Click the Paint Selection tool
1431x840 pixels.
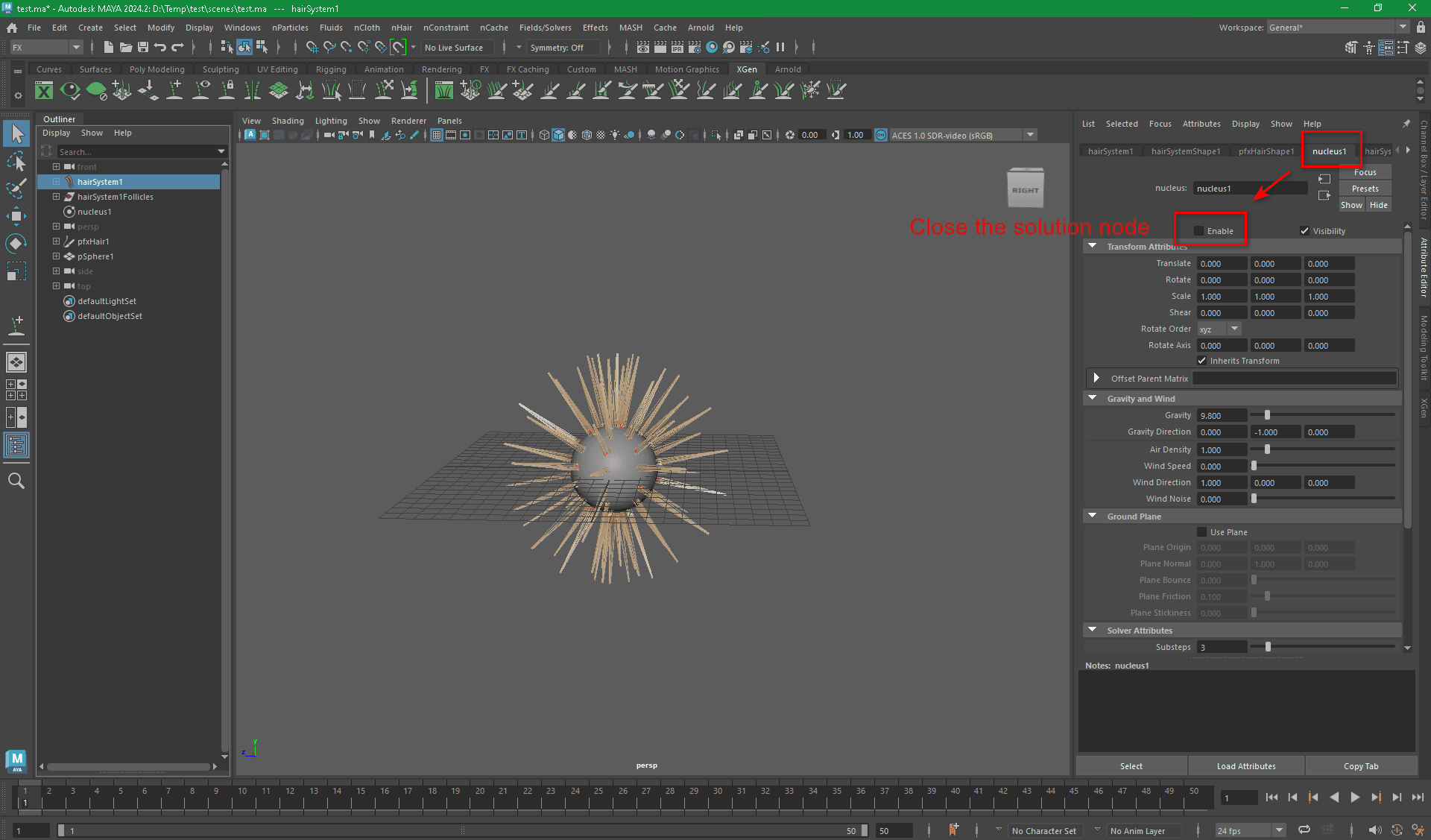point(16,189)
